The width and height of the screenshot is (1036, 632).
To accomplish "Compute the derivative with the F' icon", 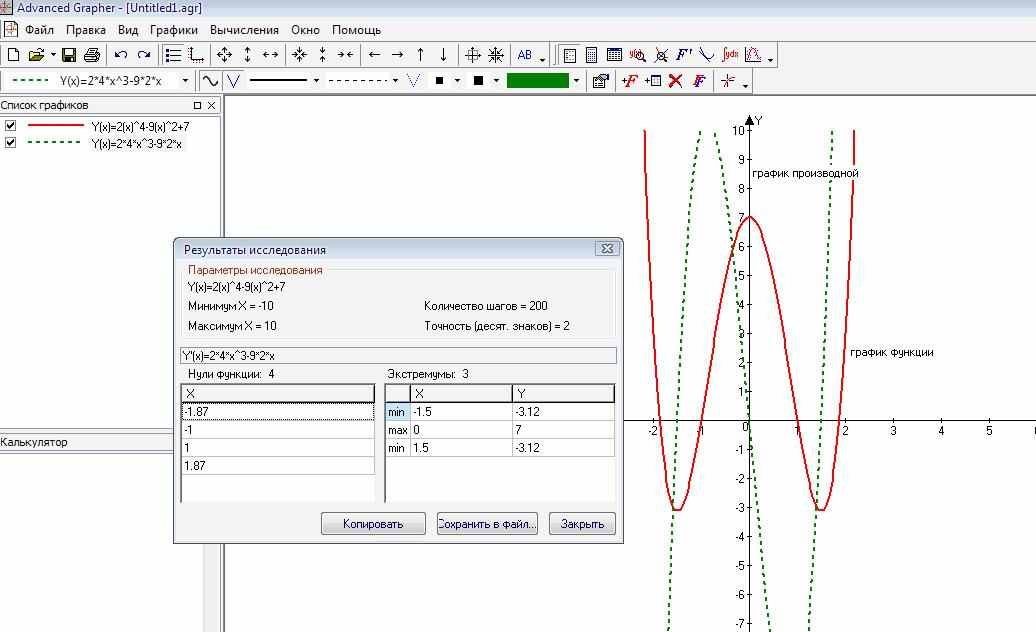I will 684,55.
